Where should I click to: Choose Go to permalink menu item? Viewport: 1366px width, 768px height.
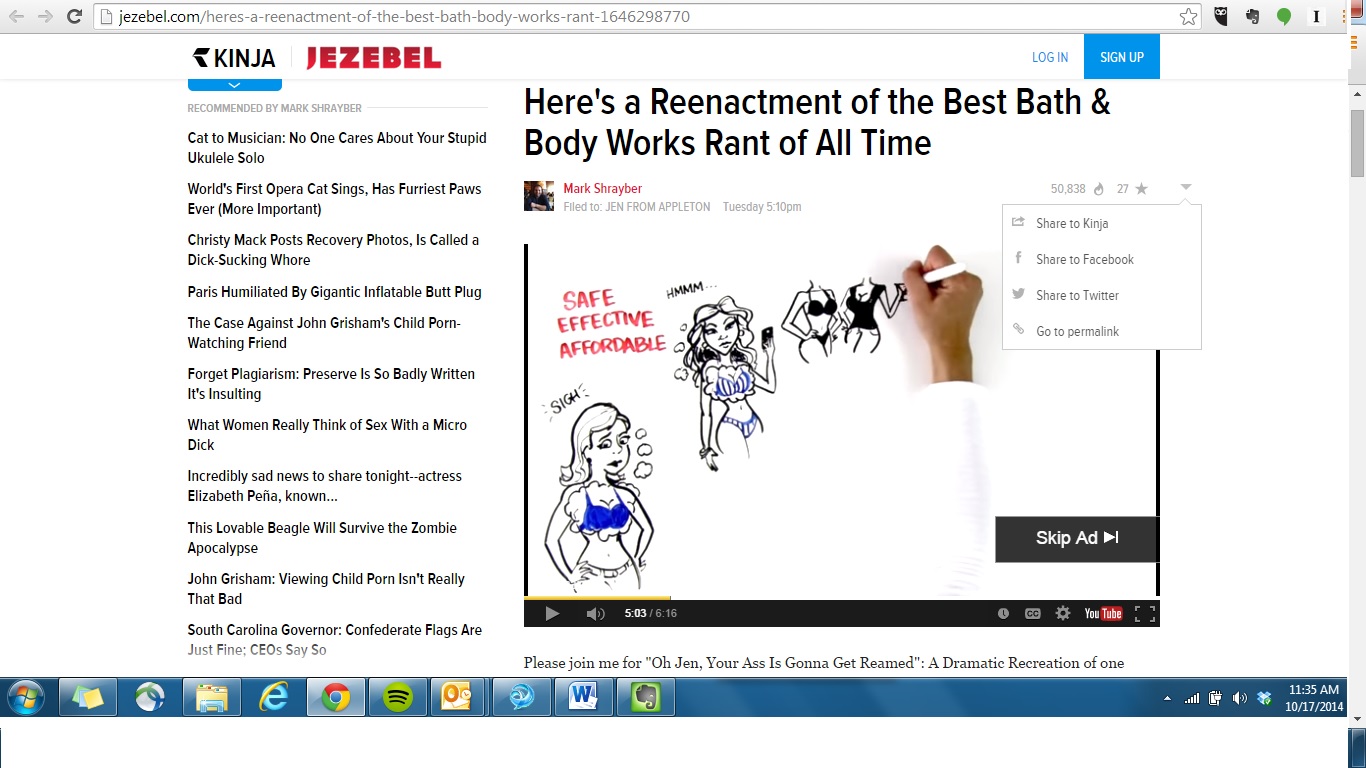1077,331
